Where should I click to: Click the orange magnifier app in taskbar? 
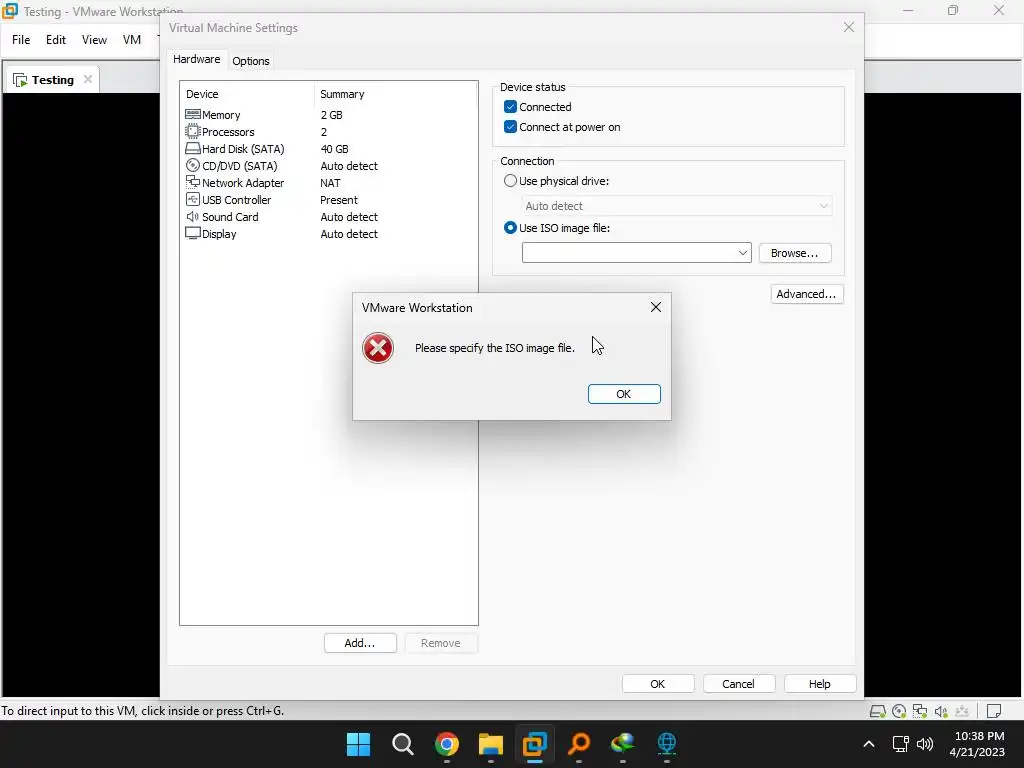click(579, 744)
